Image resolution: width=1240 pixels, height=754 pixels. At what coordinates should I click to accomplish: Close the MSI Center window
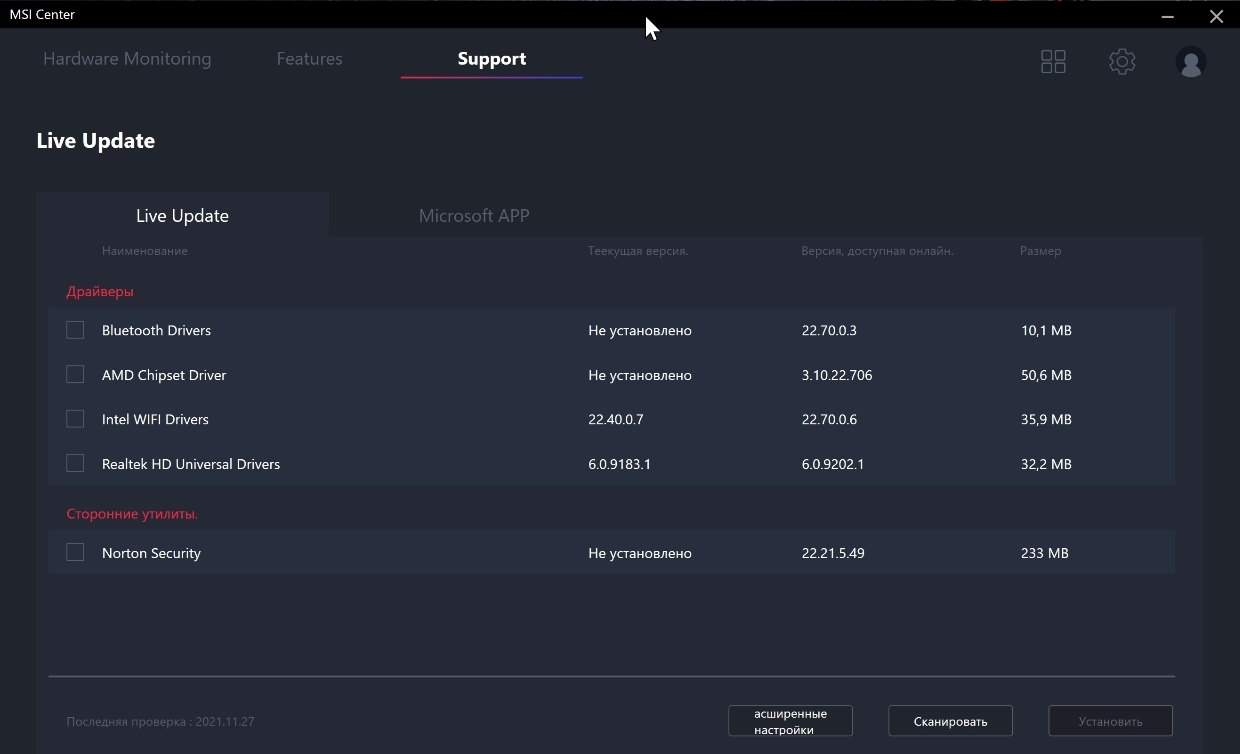[x=1216, y=16]
